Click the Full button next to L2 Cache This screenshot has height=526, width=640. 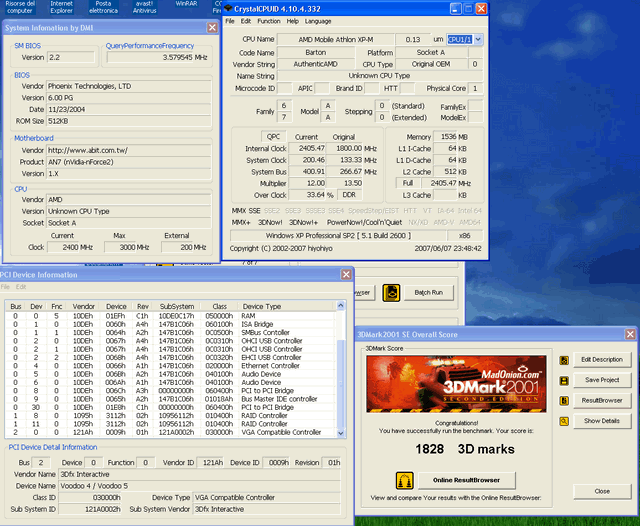408,183
